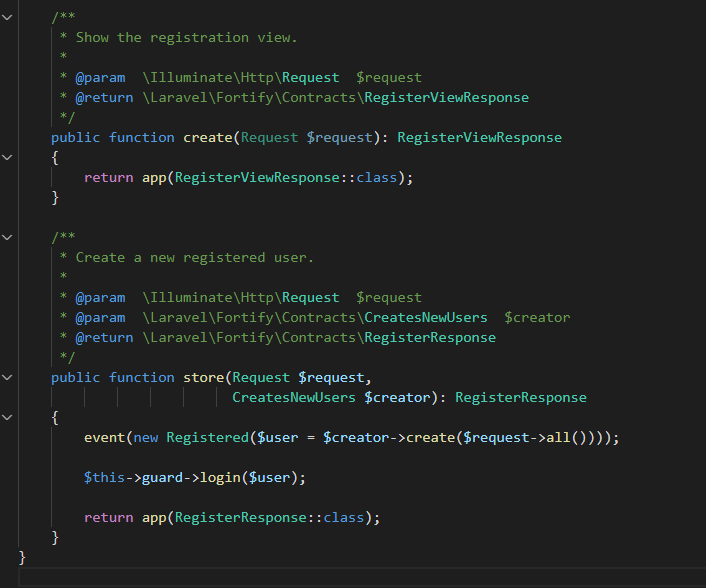Image resolution: width=706 pixels, height=588 pixels.
Task: Click the final closing brace of the class
Action: (x=22, y=557)
